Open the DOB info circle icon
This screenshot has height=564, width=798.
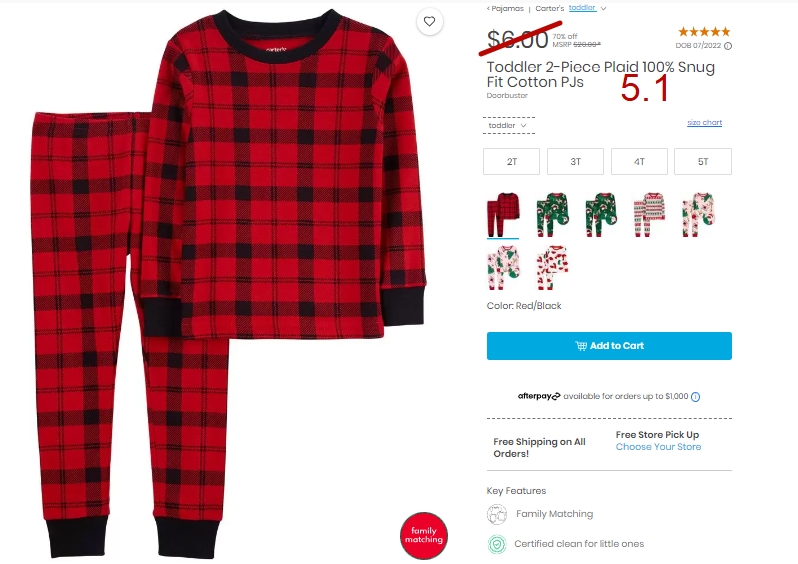(x=728, y=46)
